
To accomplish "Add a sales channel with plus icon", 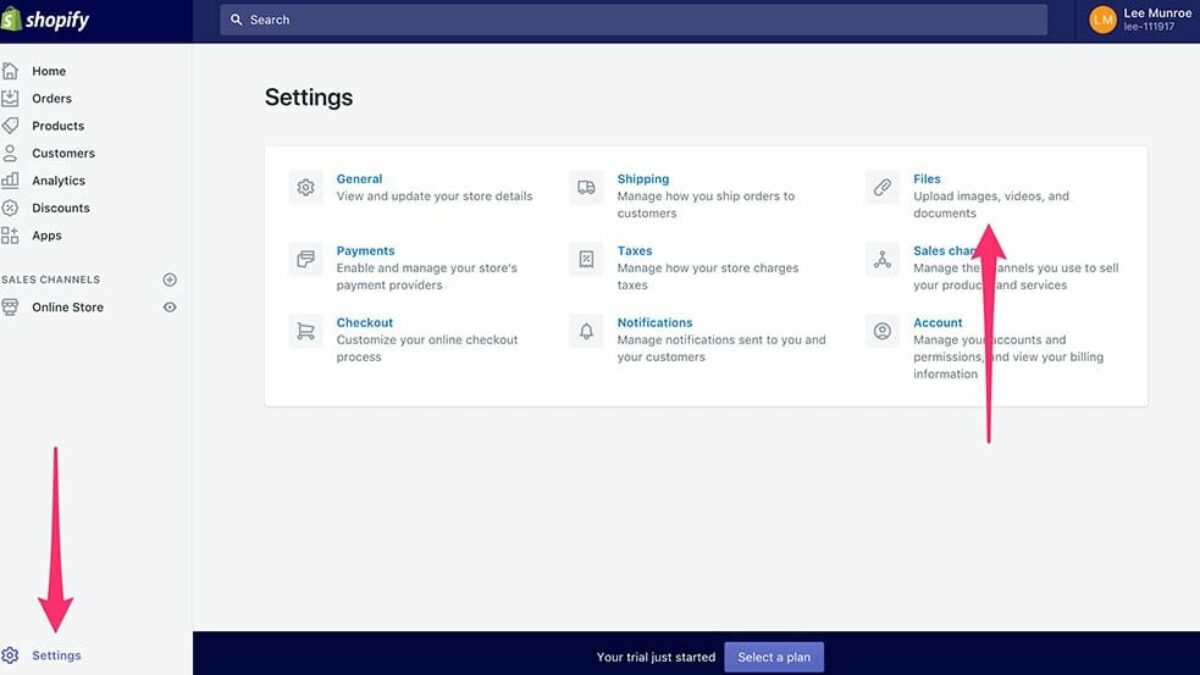I will click(x=170, y=280).
